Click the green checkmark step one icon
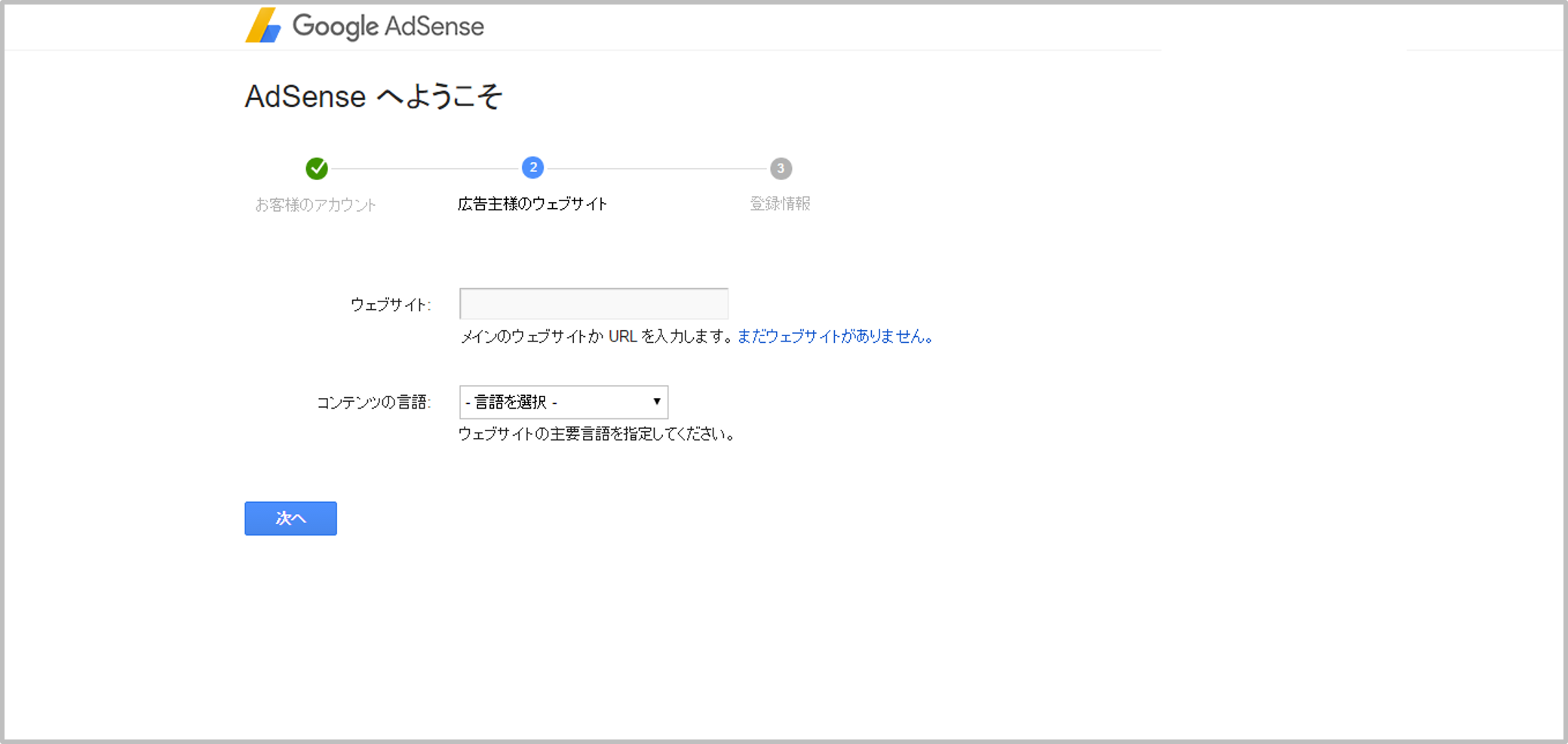The image size is (1568, 744). tap(317, 168)
